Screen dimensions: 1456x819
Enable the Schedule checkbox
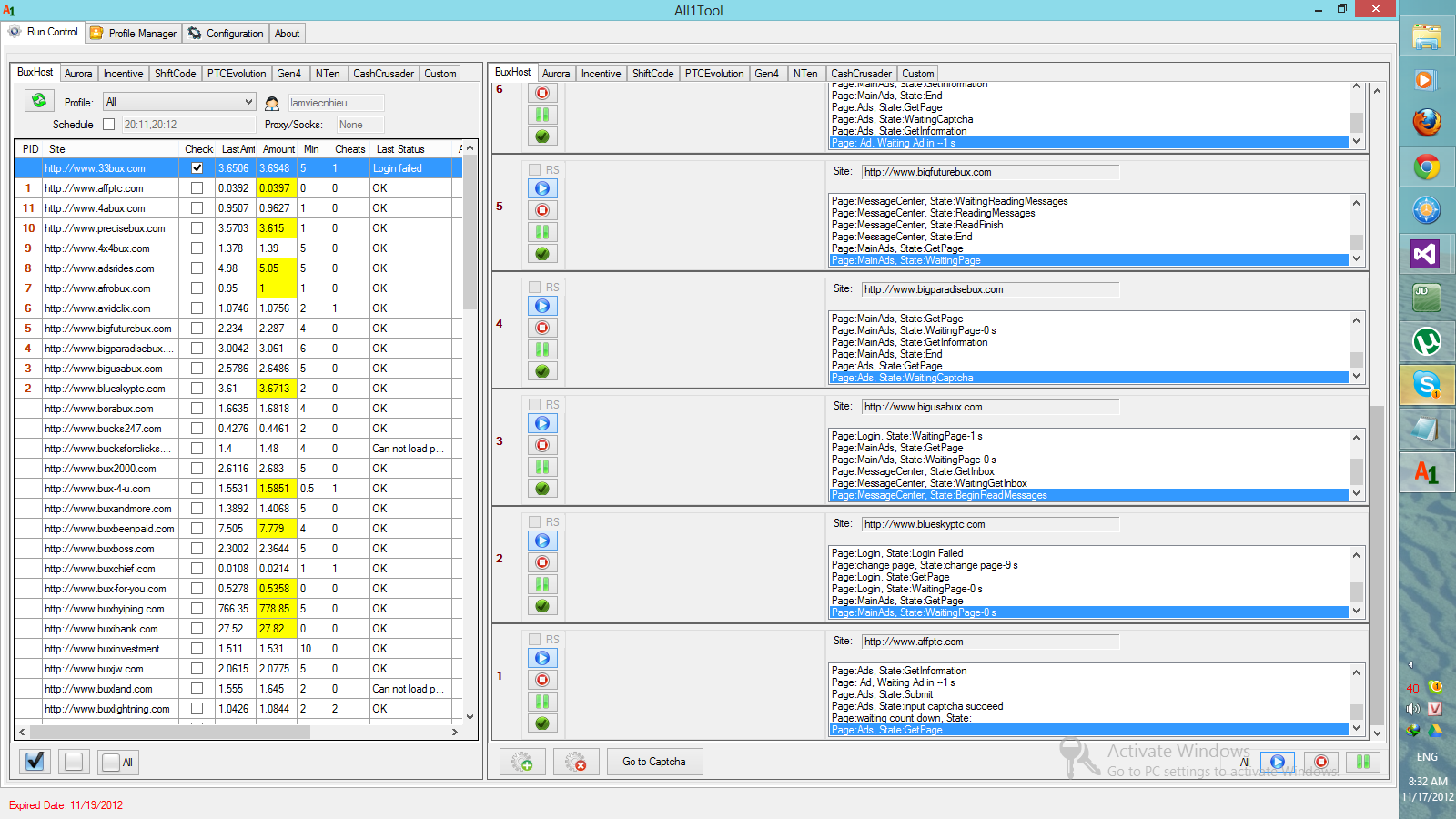(109, 125)
